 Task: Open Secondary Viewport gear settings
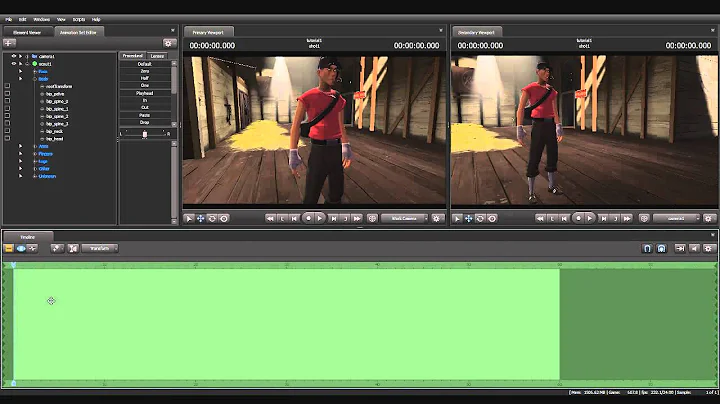(x=708, y=219)
